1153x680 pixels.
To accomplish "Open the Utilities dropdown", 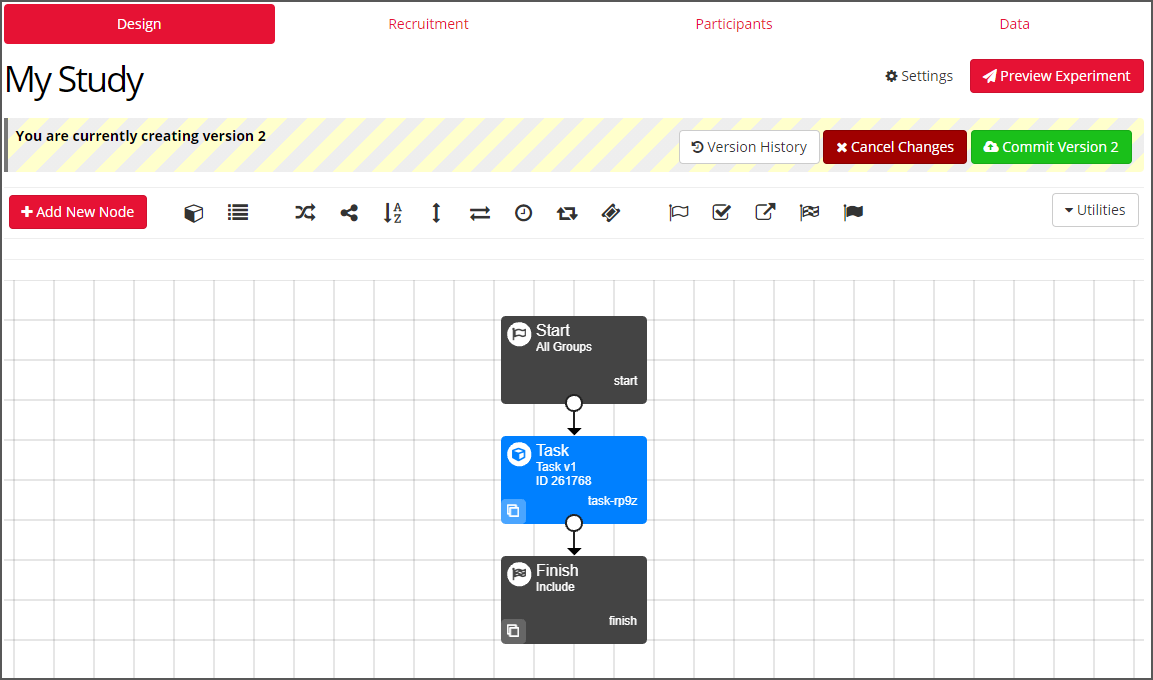I will point(1095,210).
